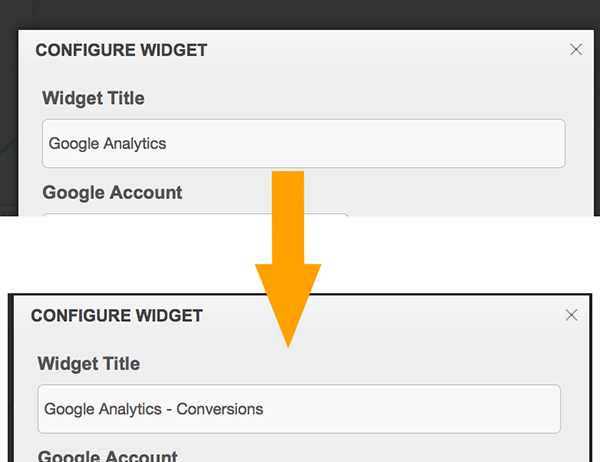Click the "Widget Title" label in lower dialog
The height and width of the screenshot is (462, 600).
[89, 364]
